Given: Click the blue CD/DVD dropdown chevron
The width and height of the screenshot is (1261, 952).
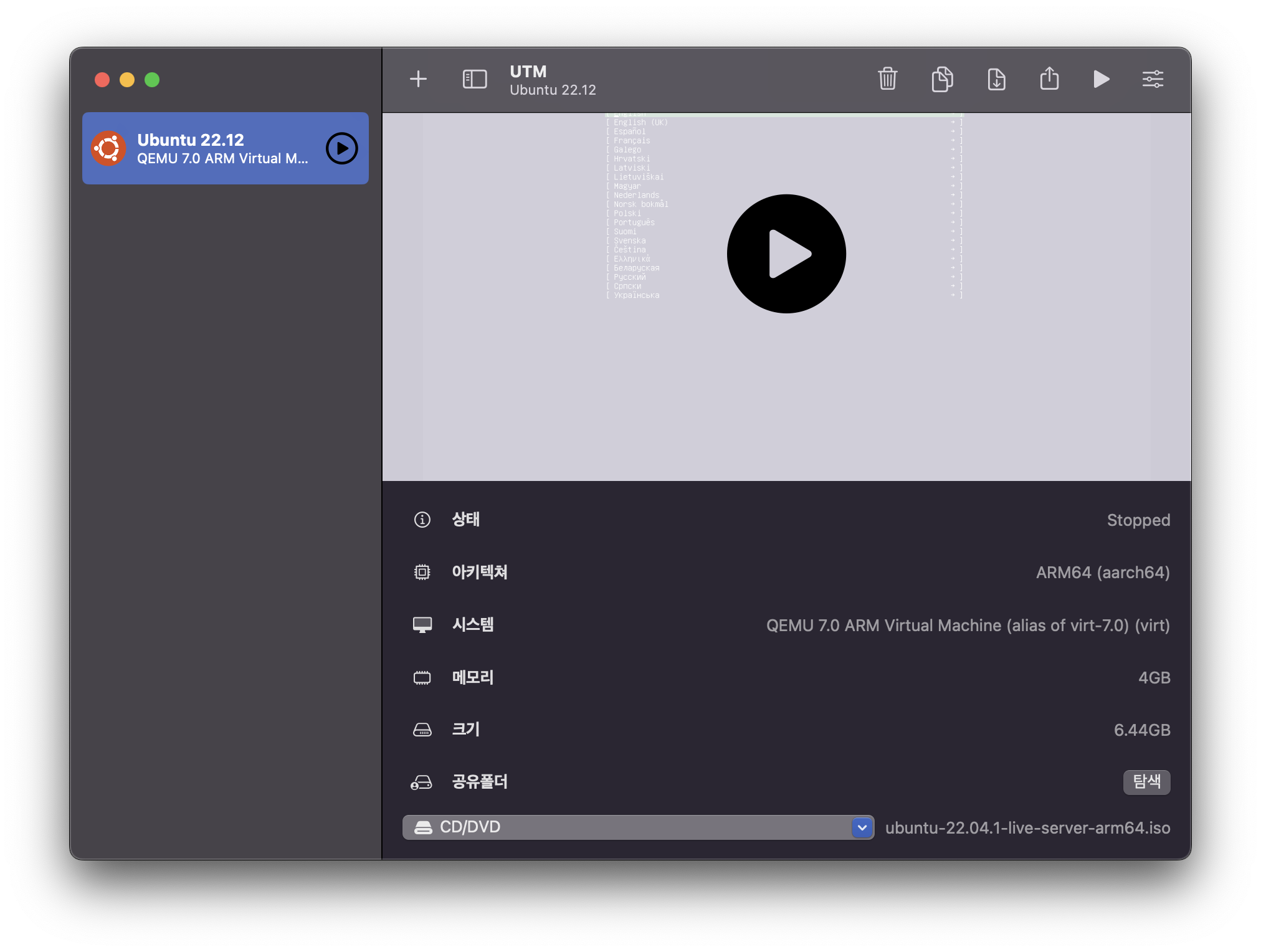Looking at the screenshot, I should click(862, 827).
